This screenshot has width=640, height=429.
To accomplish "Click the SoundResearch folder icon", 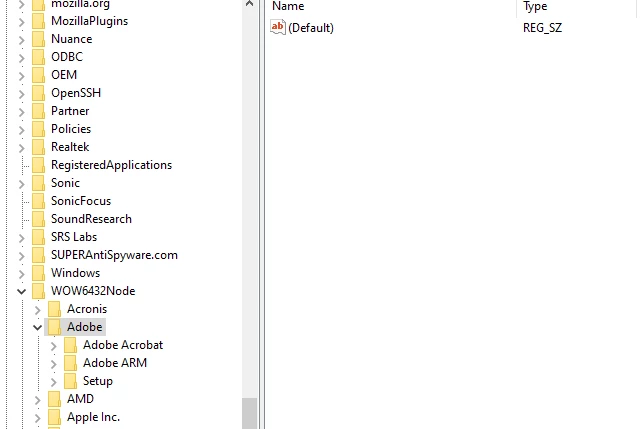I will point(38,219).
